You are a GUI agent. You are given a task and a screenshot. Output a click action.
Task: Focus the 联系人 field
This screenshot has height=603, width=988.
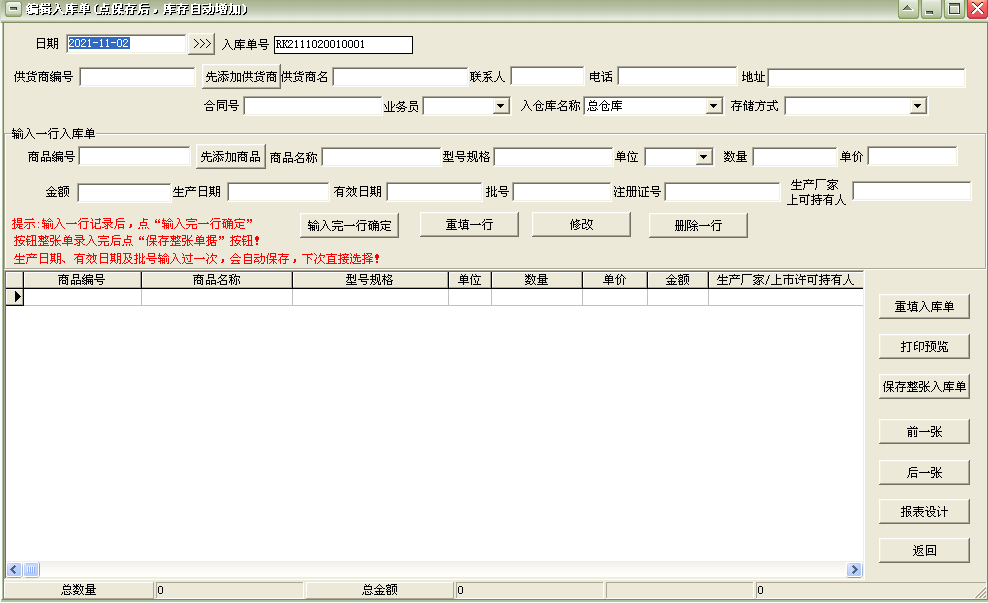click(548, 76)
